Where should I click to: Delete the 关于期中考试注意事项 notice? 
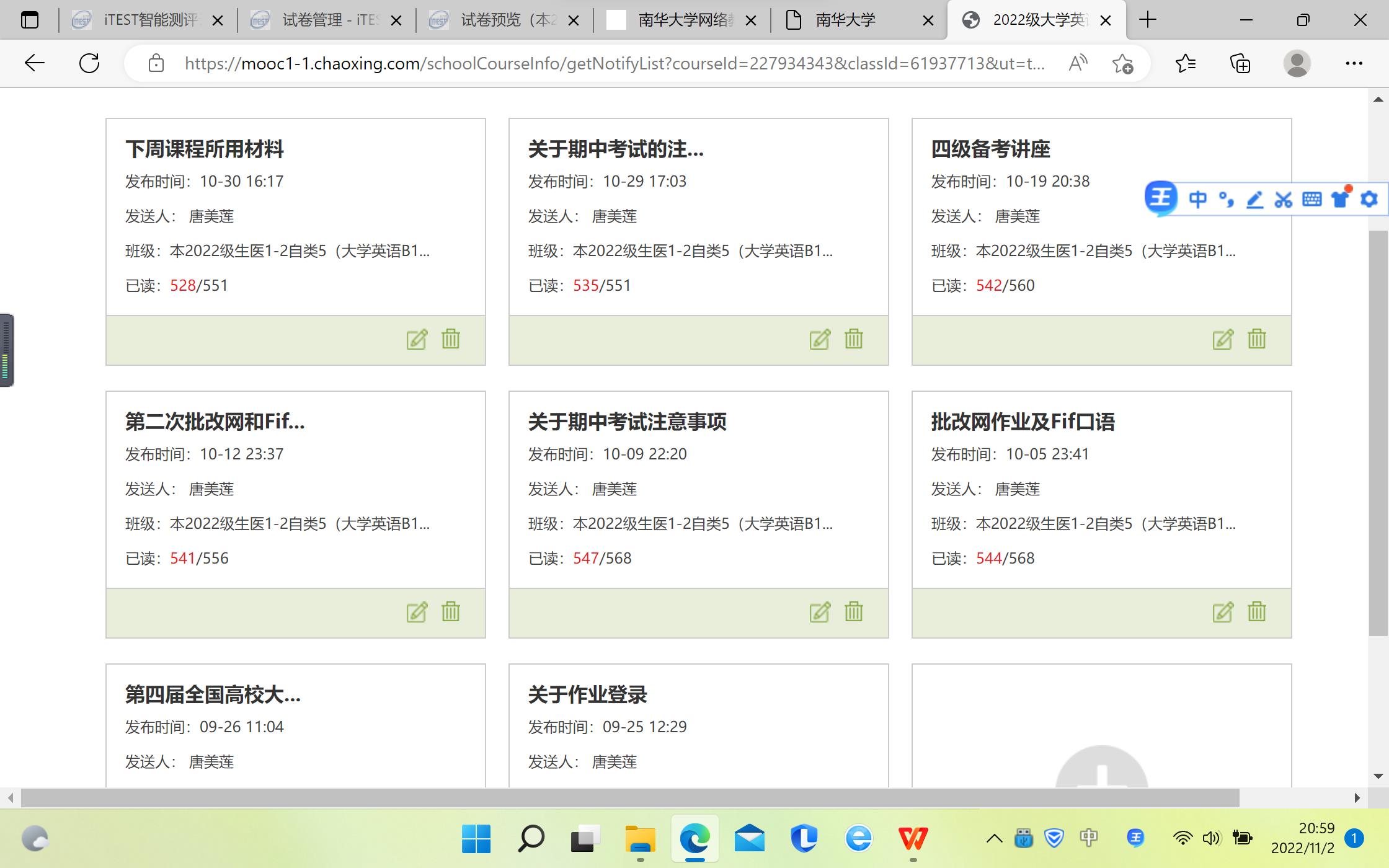[x=854, y=612]
